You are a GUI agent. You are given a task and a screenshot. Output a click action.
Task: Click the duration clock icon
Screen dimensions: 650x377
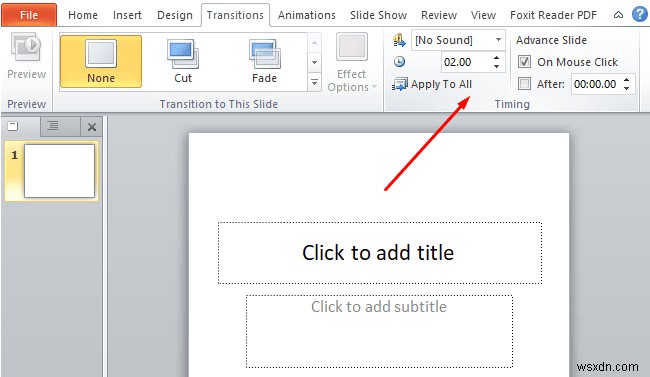tap(399, 62)
